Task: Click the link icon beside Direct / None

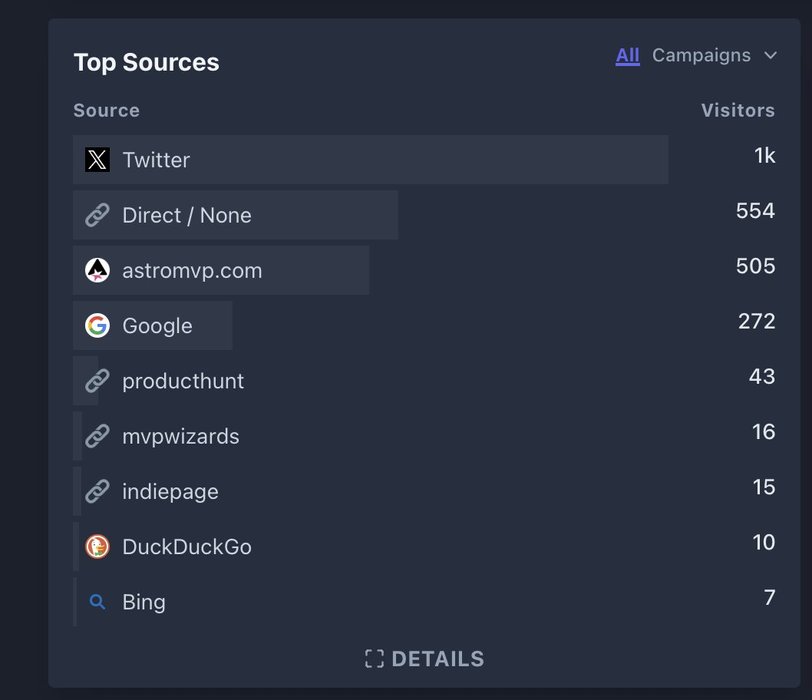Action: [97, 215]
